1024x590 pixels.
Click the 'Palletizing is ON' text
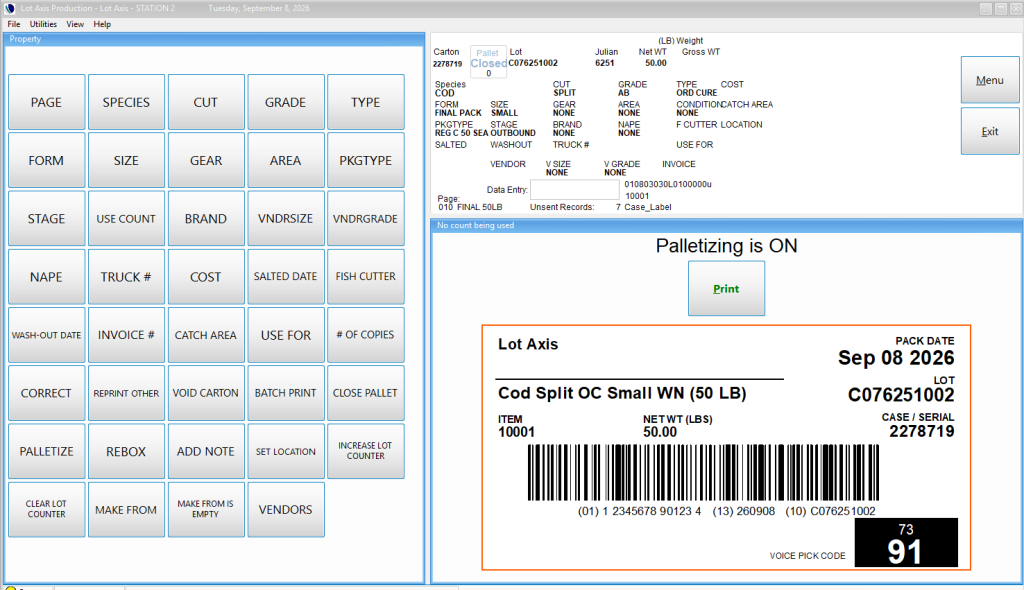pos(726,246)
